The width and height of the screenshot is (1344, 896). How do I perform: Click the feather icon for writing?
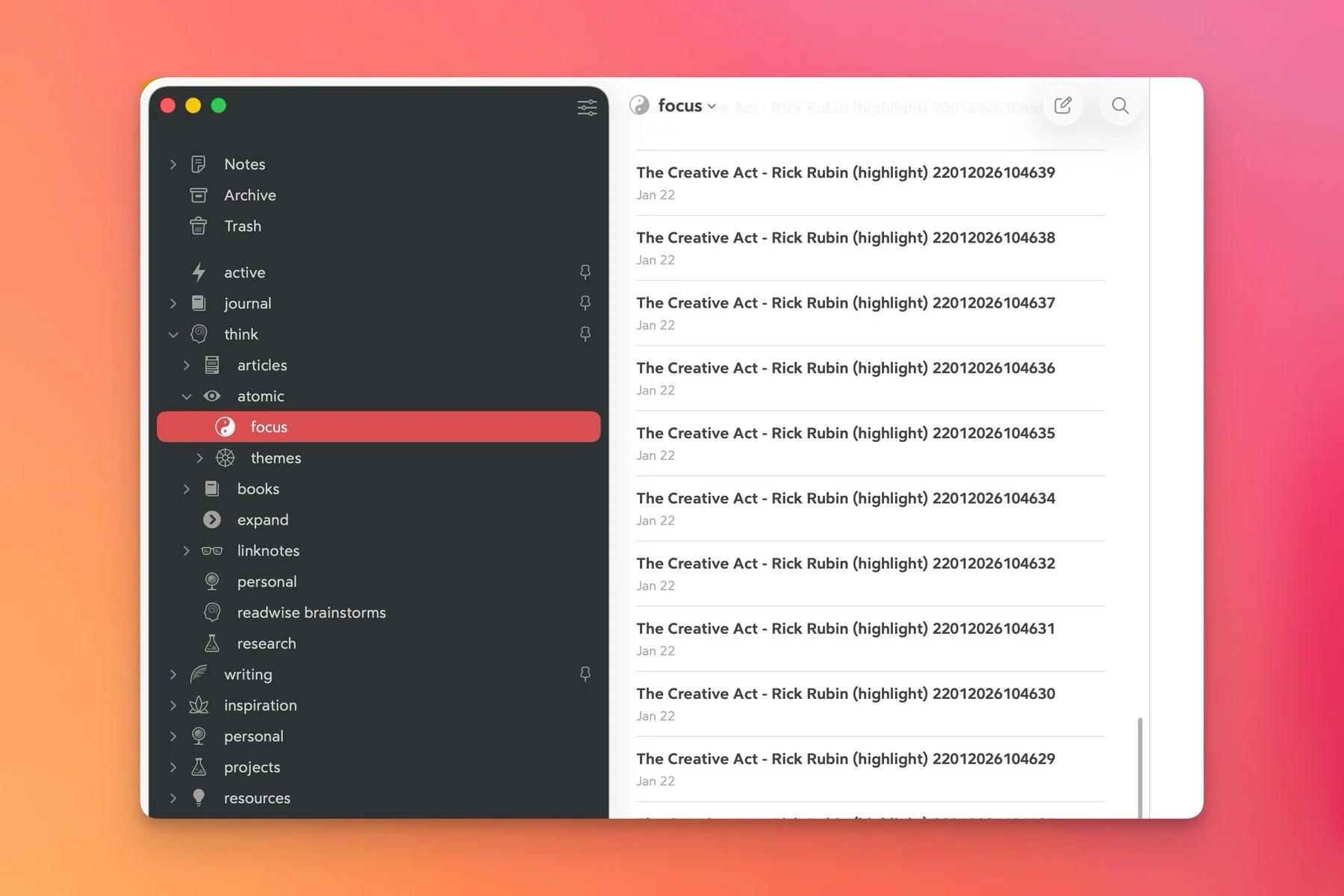tap(199, 674)
